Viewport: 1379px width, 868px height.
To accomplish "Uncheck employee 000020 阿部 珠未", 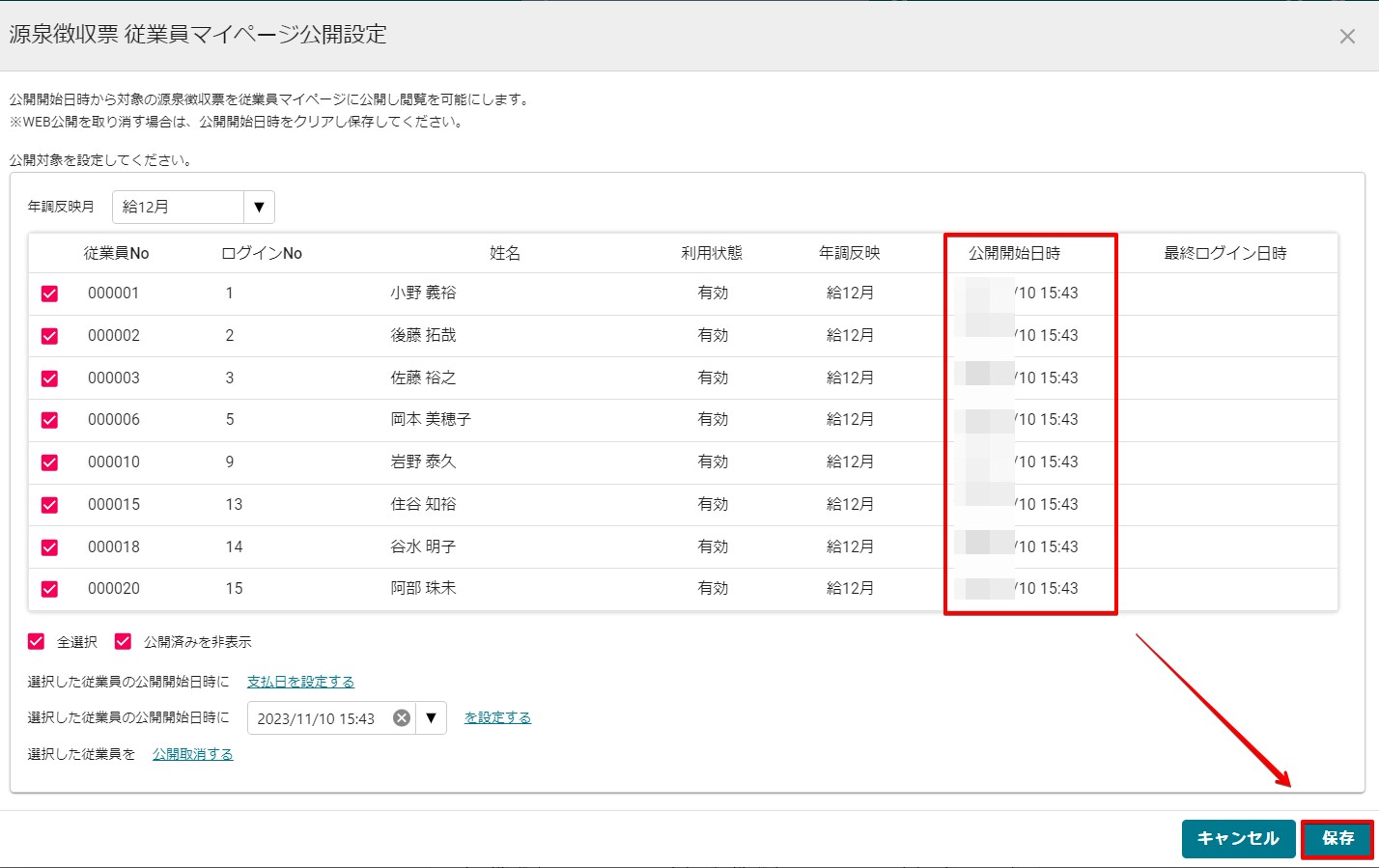I will click(49, 589).
